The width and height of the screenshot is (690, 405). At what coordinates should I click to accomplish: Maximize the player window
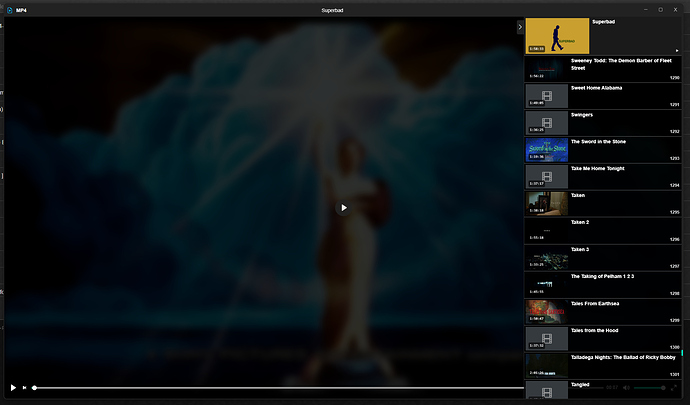click(660, 9)
